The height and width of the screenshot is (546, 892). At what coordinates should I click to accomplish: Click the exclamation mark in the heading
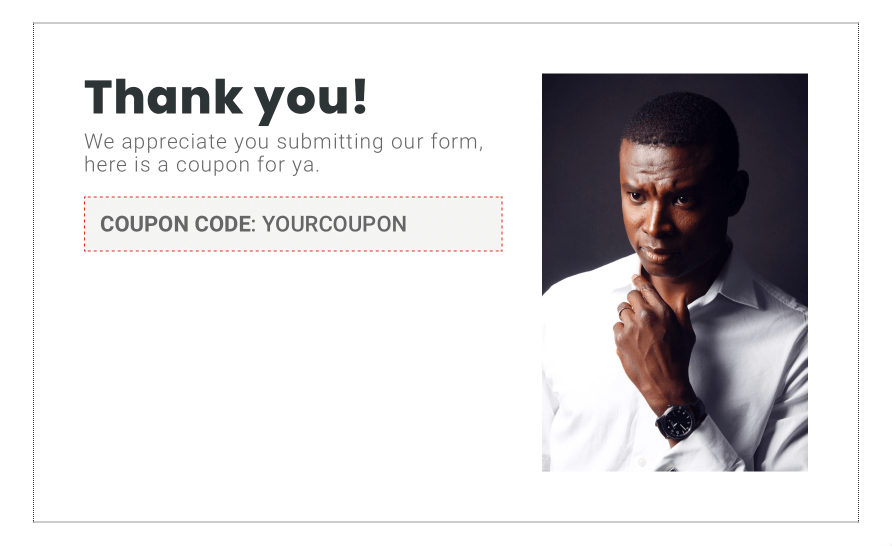pos(360,96)
